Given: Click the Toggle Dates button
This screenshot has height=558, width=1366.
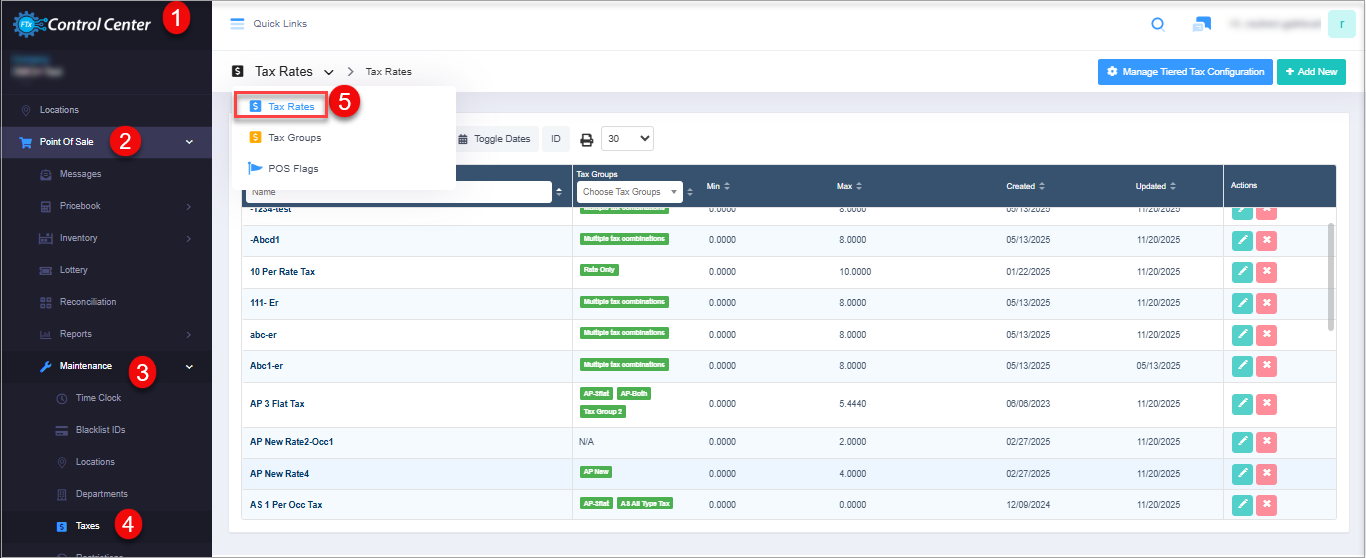Looking at the screenshot, I should (x=494, y=139).
